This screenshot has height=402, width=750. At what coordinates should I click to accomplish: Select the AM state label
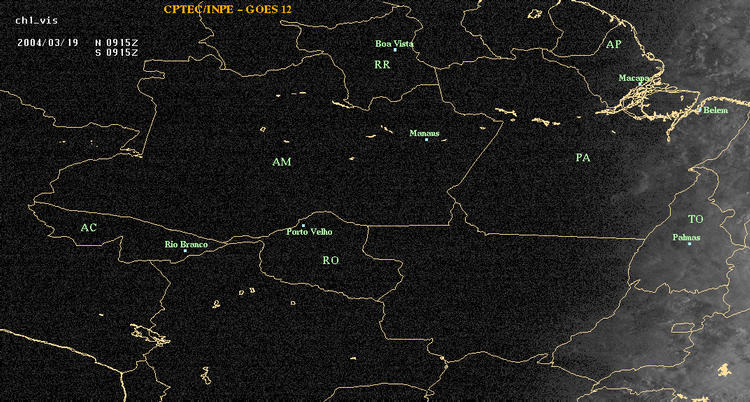pyautogui.click(x=282, y=162)
